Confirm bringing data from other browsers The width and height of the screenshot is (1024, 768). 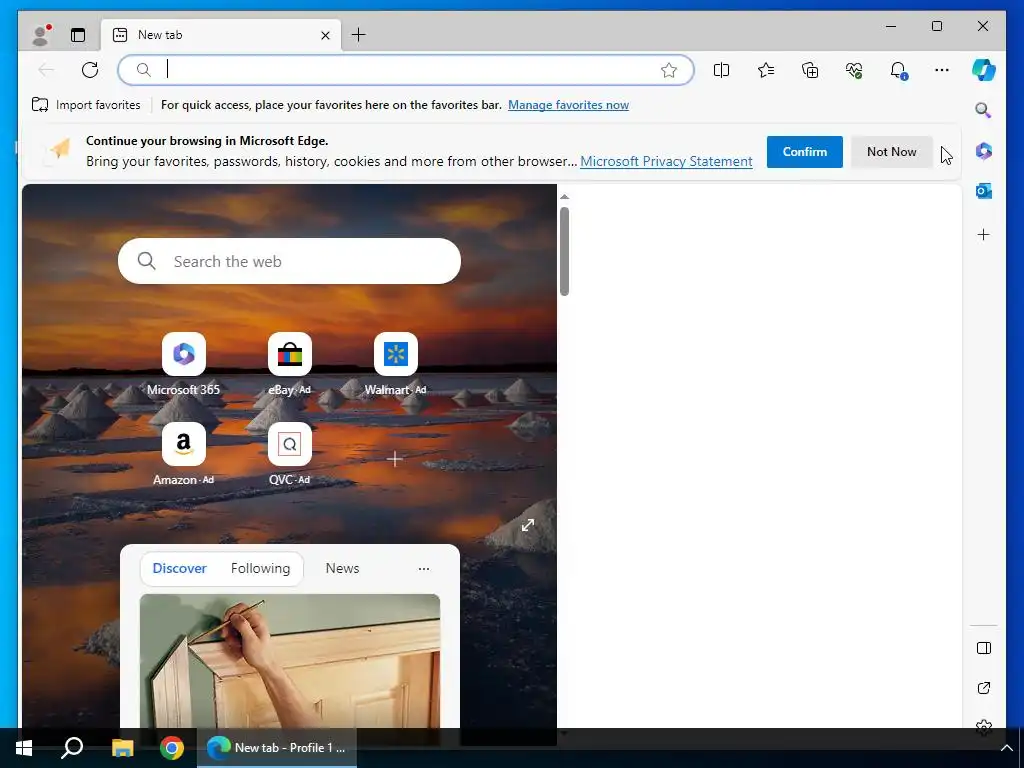pyautogui.click(x=805, y=152)
